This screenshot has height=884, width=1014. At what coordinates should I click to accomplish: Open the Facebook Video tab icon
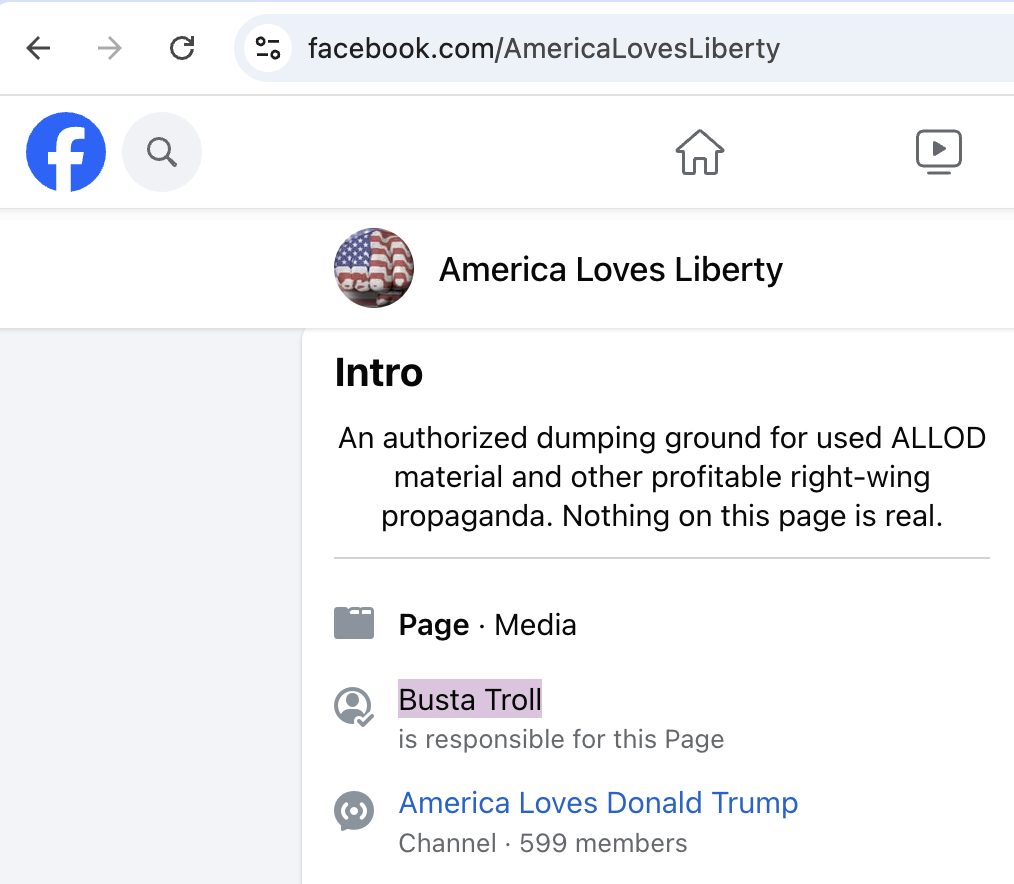click(939, 152)
